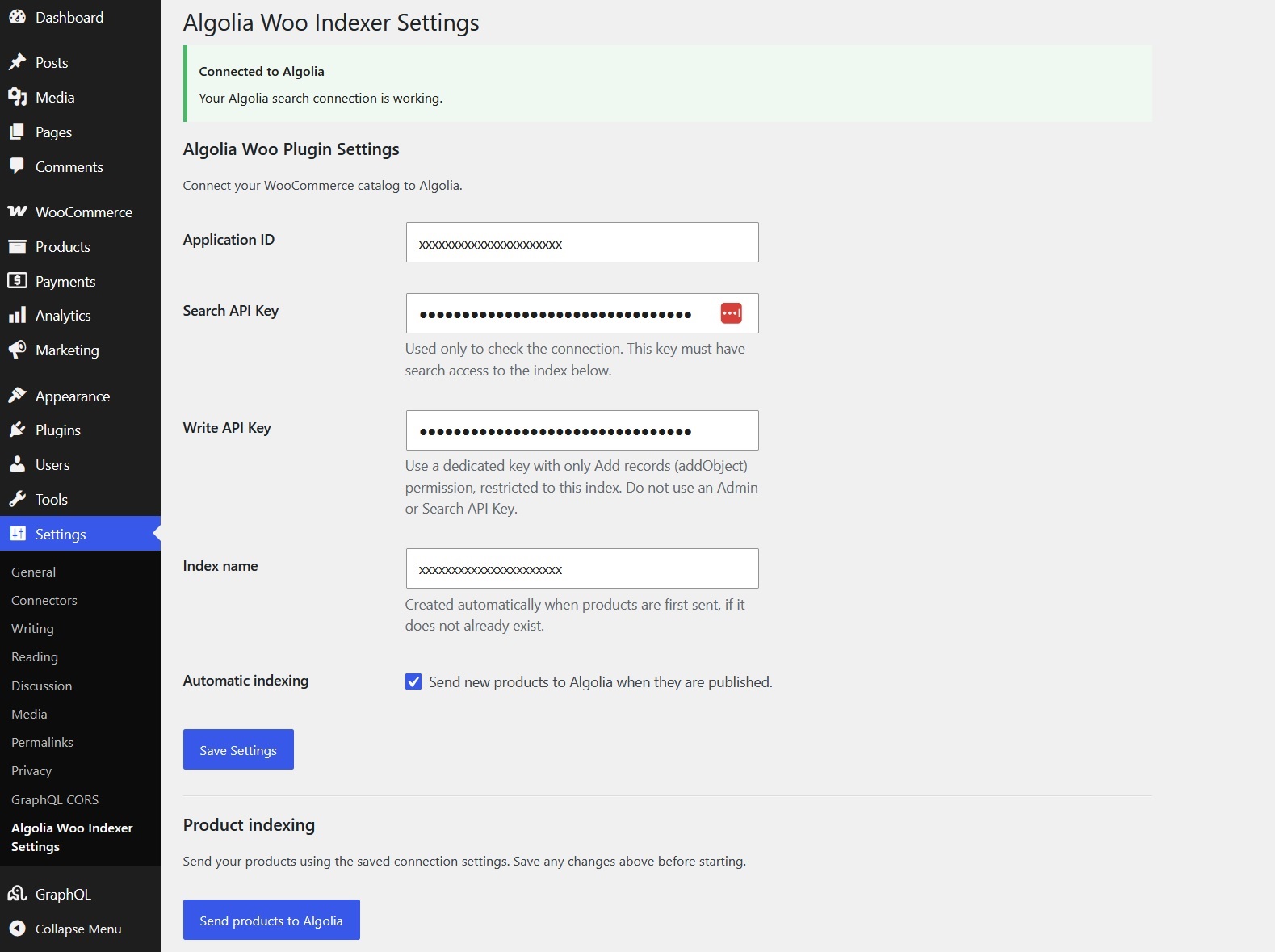The width and height of the screenshot is (1275, 952).
Task: Click the Users person icon
Action: point(17,464)
